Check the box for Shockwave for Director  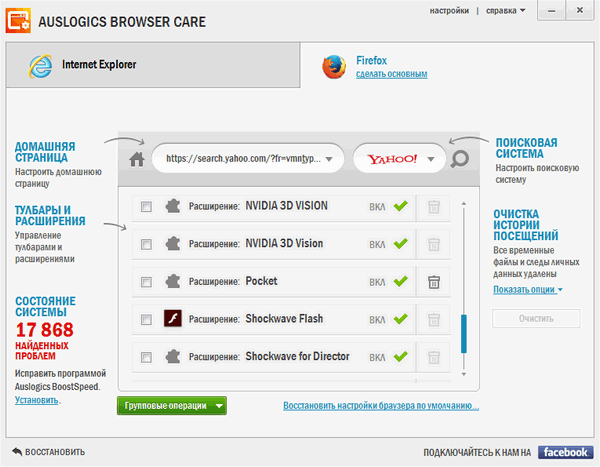click(x=146, y=357)
